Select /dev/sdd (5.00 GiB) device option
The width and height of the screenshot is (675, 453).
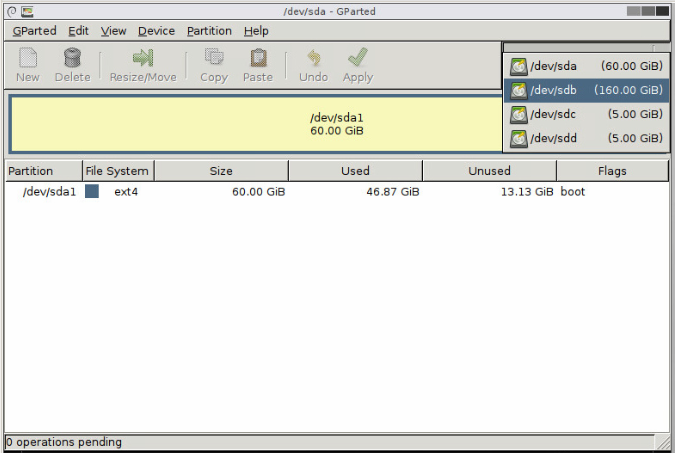pyautogui.click(x=585, y=138)
